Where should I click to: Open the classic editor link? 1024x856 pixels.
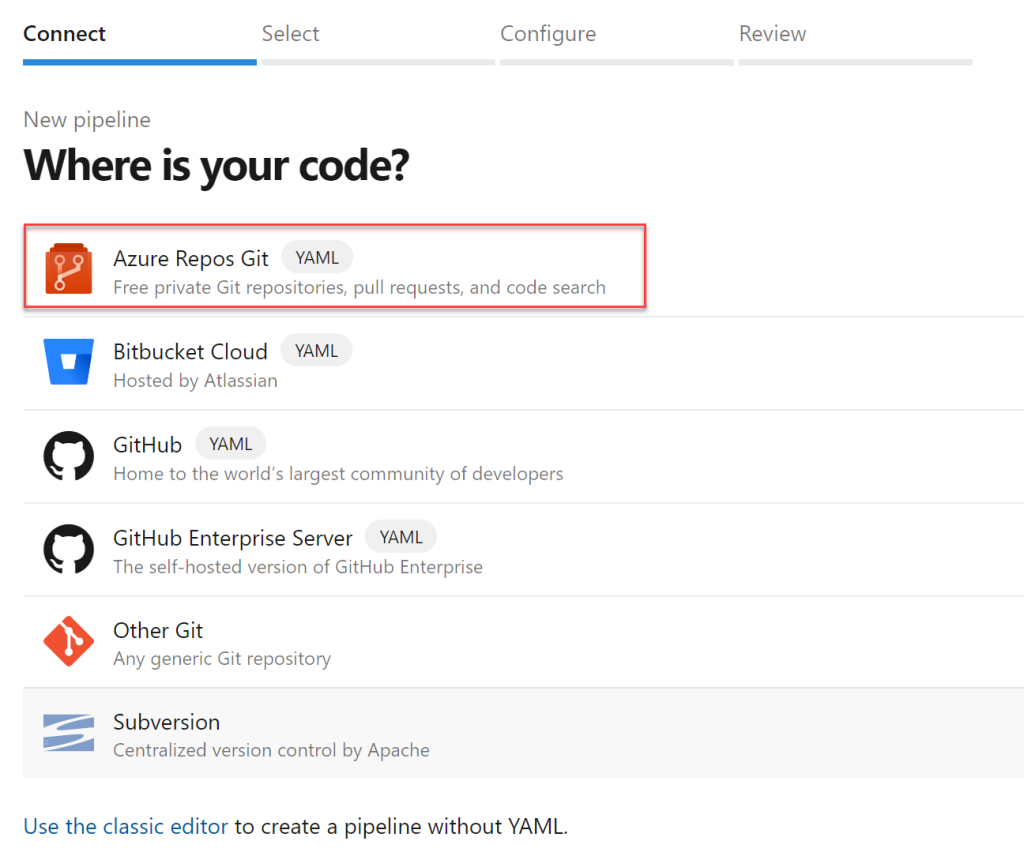click(x=126, y=826)
